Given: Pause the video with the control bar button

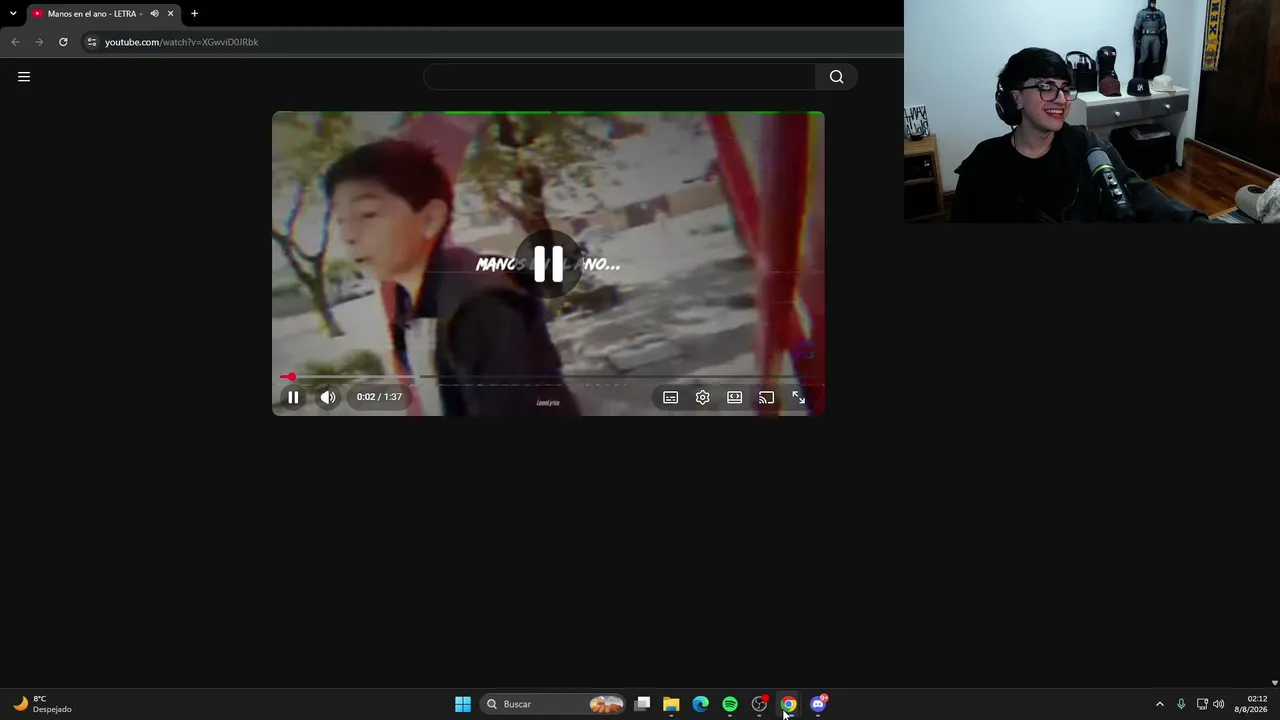Looking at the screenshot, I should click(x=293, y=397).
